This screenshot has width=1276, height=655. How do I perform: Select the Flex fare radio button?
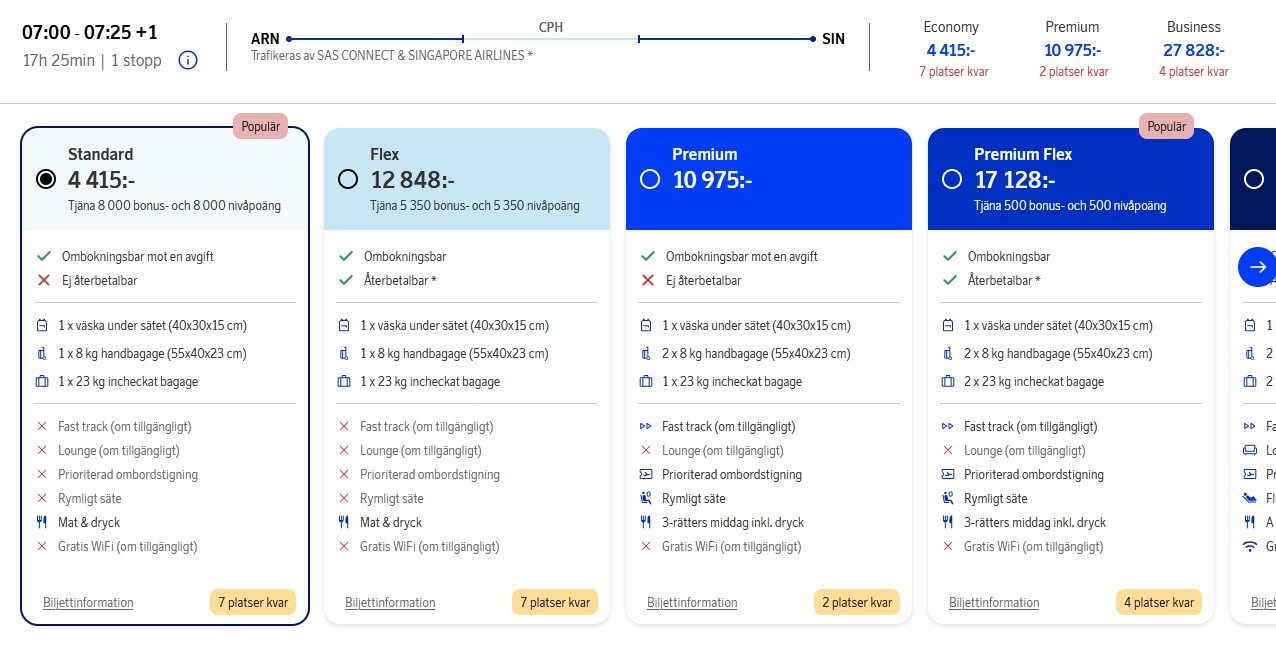coord(348,179)
